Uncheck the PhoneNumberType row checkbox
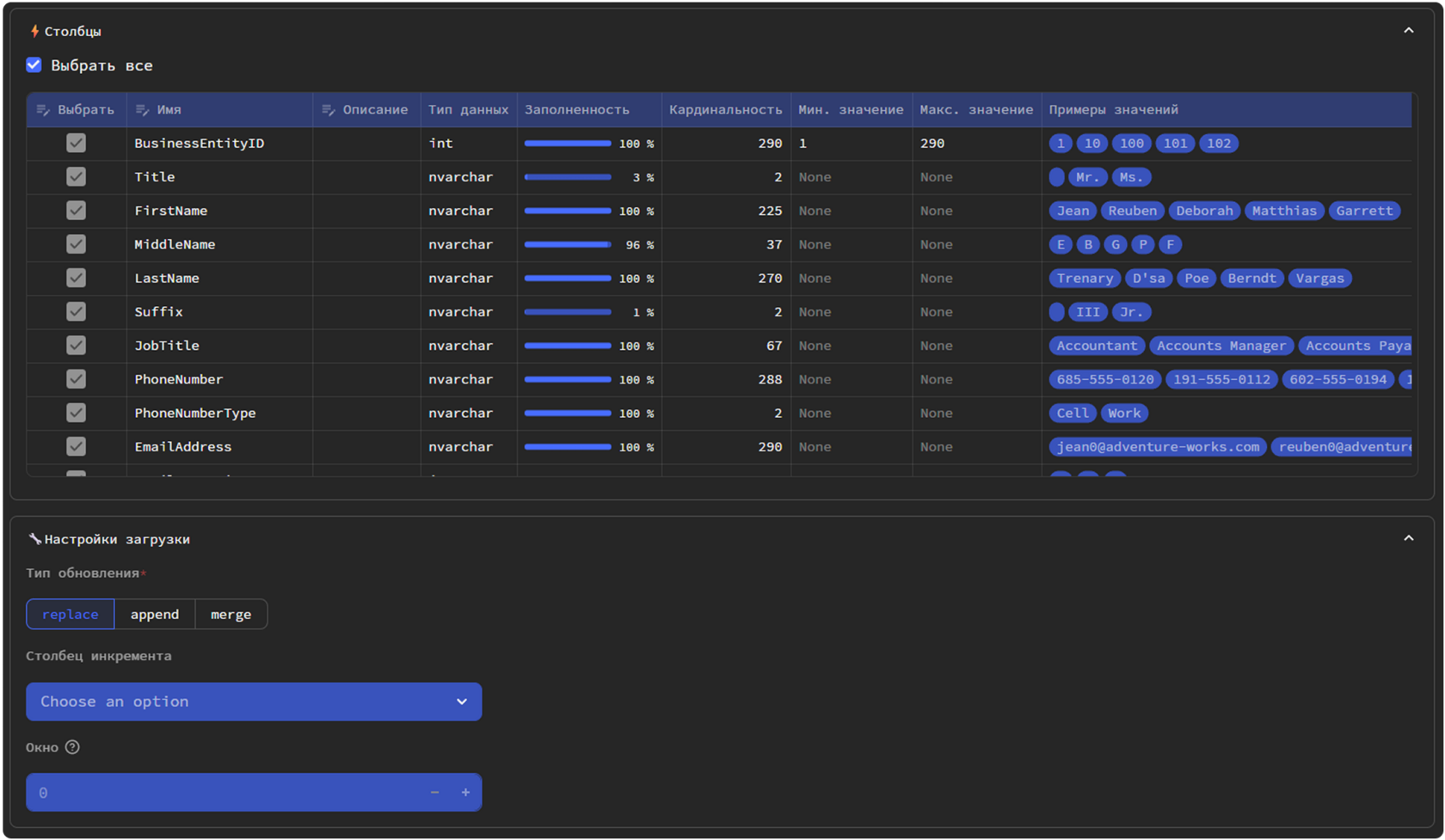1445x840 pixels. click(x=76, y=413)
